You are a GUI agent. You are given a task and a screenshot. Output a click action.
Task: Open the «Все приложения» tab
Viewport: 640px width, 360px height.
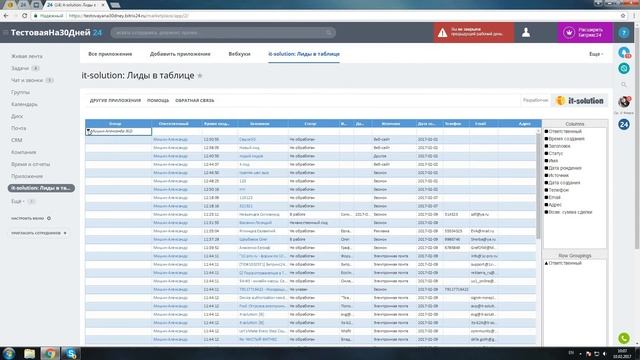[x=110, y=54]
